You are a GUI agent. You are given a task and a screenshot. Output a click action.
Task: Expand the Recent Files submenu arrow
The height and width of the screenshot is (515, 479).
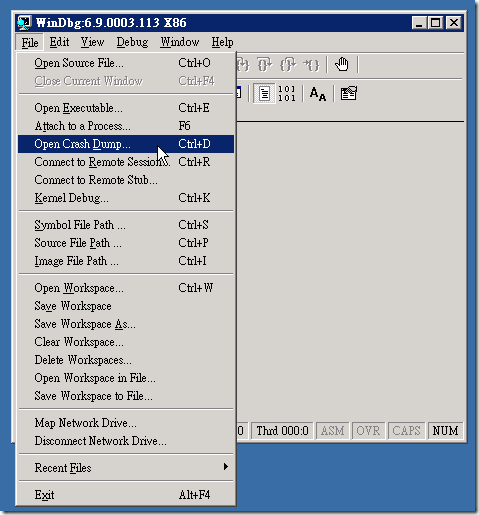[x=226, y=467]
